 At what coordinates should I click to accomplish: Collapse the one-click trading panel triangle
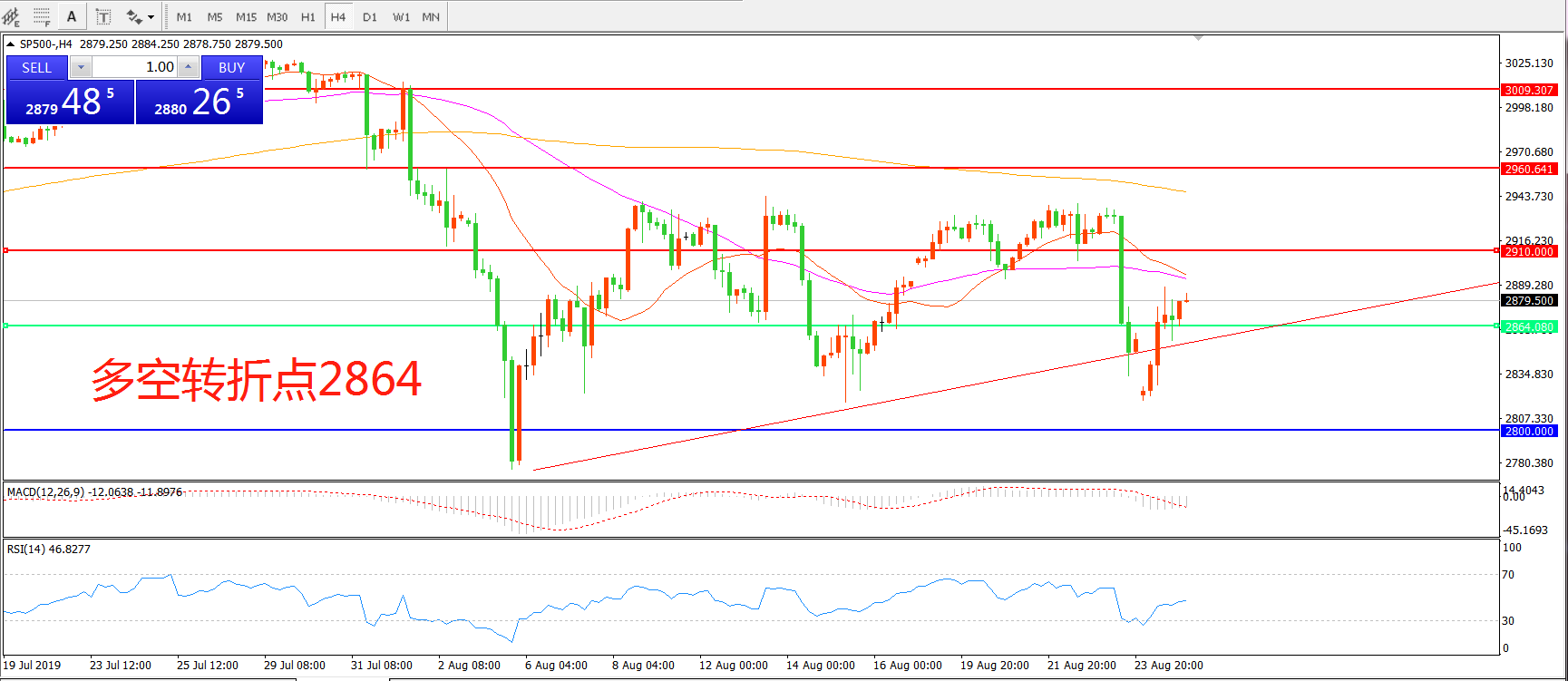10,44
